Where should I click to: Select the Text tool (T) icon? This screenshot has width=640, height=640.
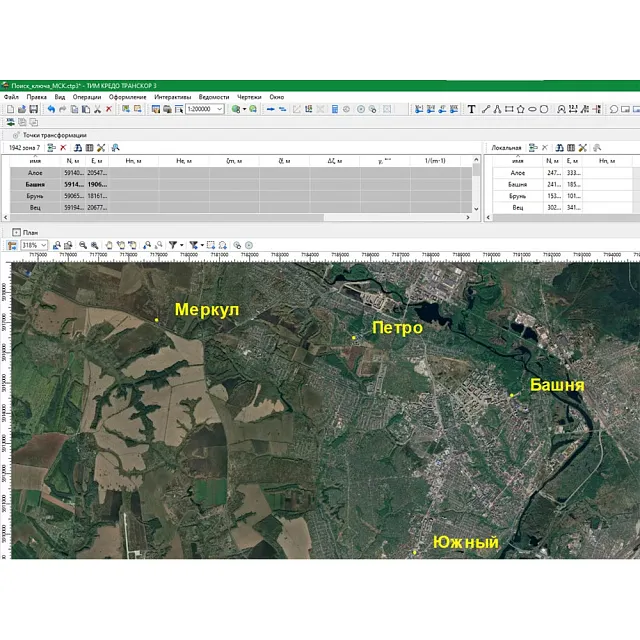click(x=471, y=109)
